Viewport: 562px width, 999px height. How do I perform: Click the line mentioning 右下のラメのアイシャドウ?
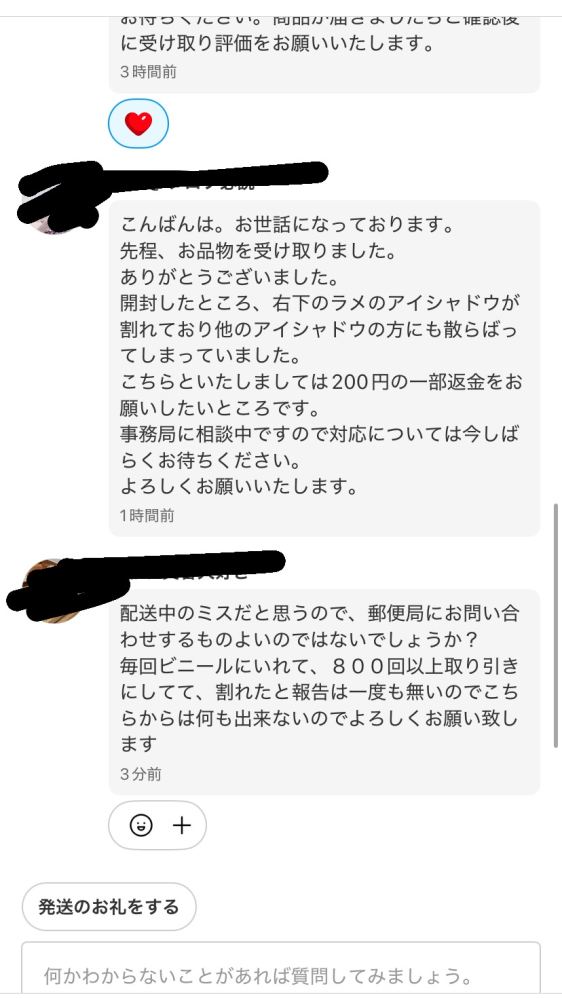tap(320, 302)
